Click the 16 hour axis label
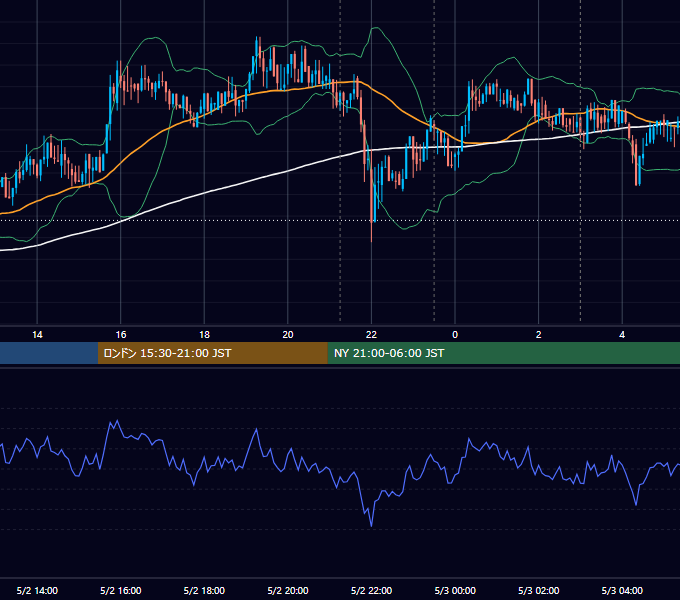The width and height of the screenshot is (680, 600). pyautogui.click(x=121, y=335)
